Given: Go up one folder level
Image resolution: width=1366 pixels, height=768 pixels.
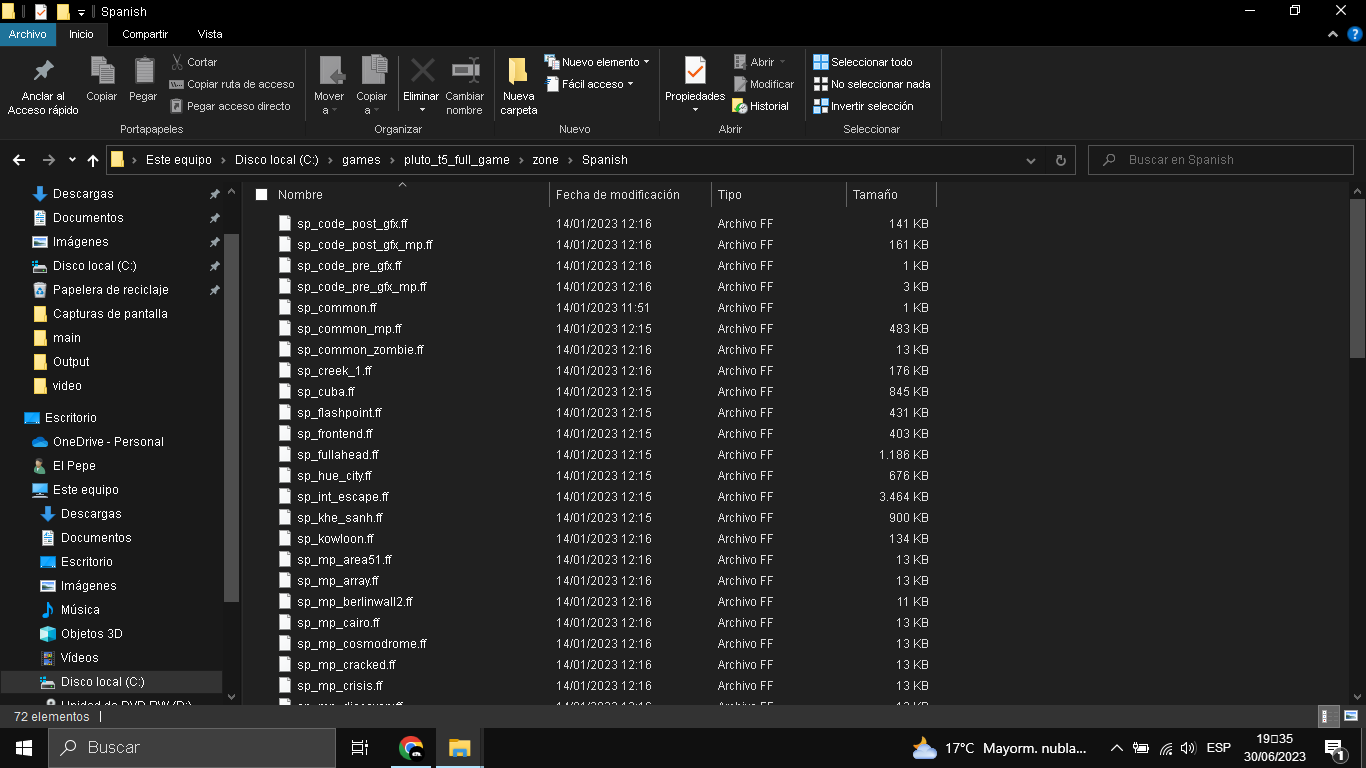Looking at the screenshot, I should pos(93,160).
